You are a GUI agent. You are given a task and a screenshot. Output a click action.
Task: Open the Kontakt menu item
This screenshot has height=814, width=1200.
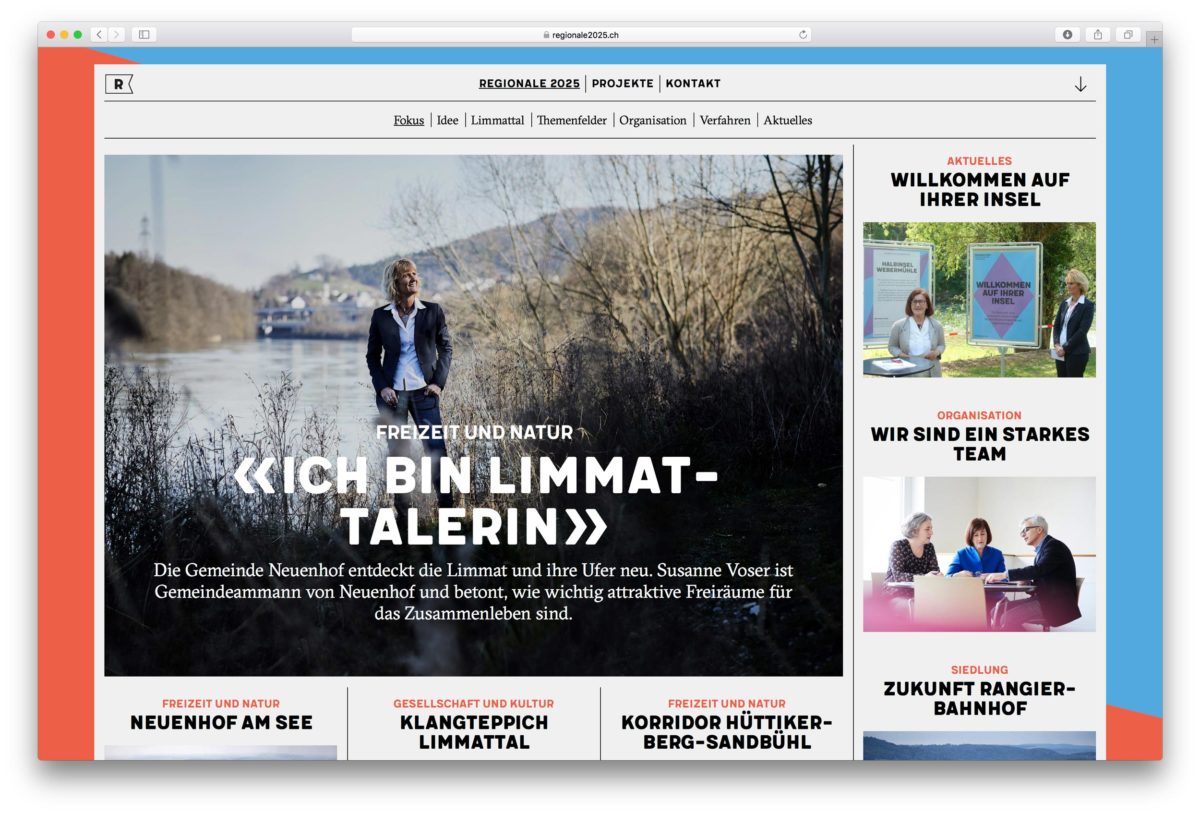693,84
